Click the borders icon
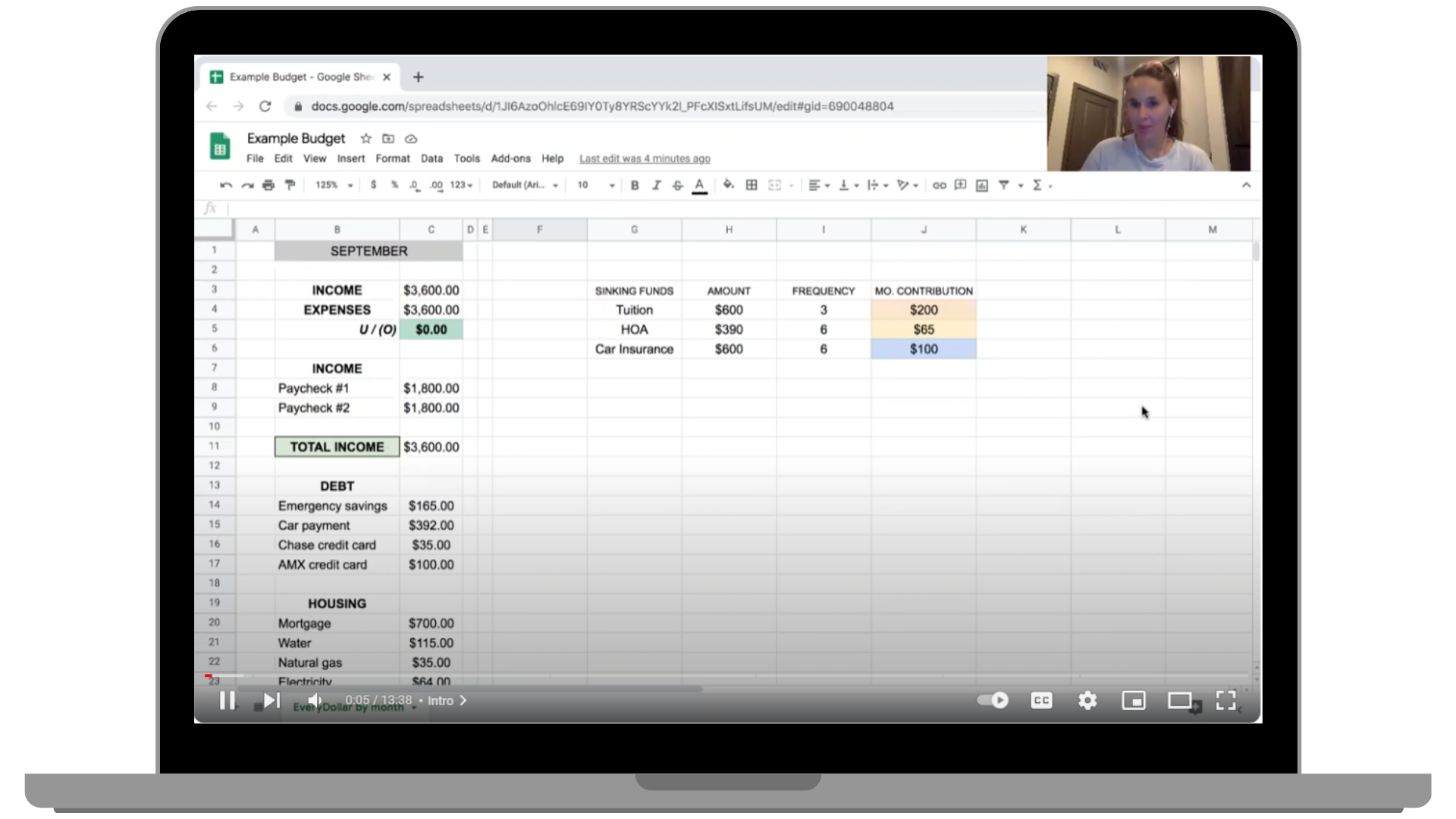1456x819 pixels. (752, 185)
